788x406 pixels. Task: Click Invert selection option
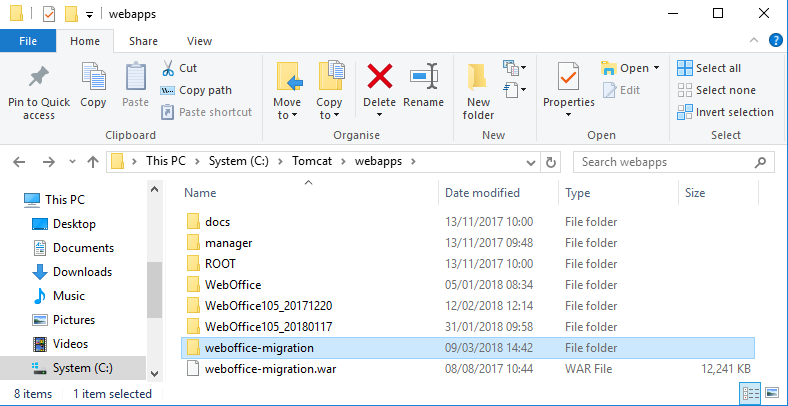coord(725,112)
